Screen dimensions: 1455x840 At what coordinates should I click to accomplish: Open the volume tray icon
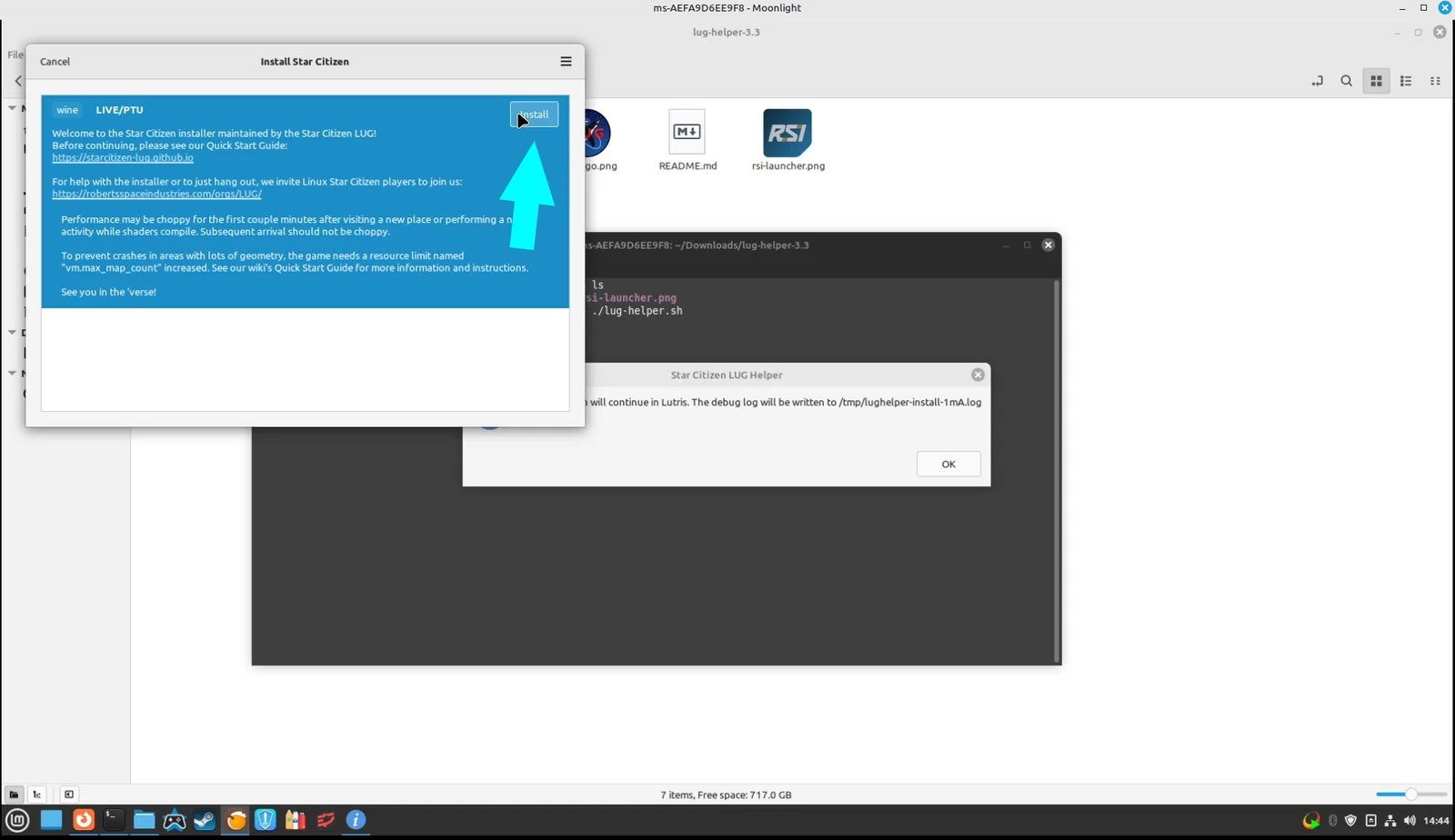(1410, 821)
